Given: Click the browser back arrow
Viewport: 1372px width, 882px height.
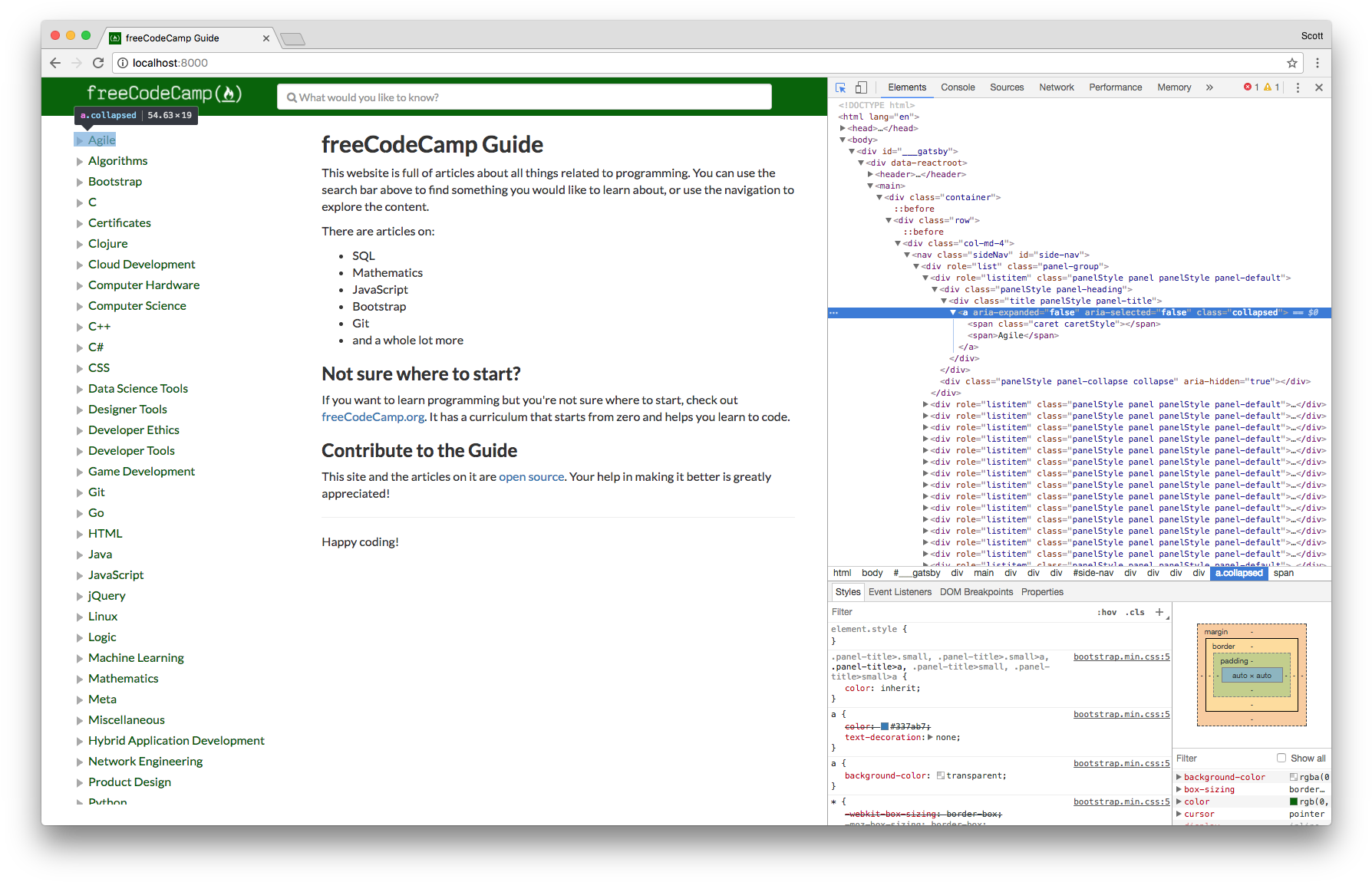Looking at the screenshot, I should click(x=55, y=63).
